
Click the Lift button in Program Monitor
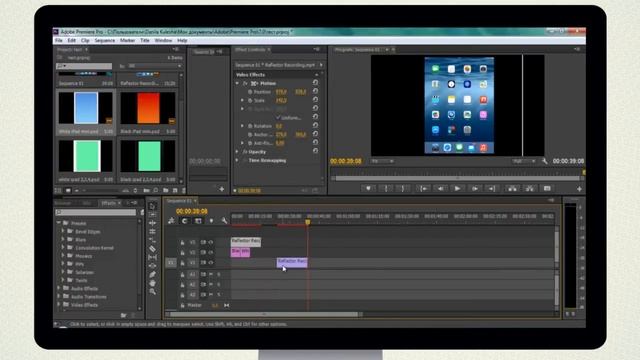point(512,189)
